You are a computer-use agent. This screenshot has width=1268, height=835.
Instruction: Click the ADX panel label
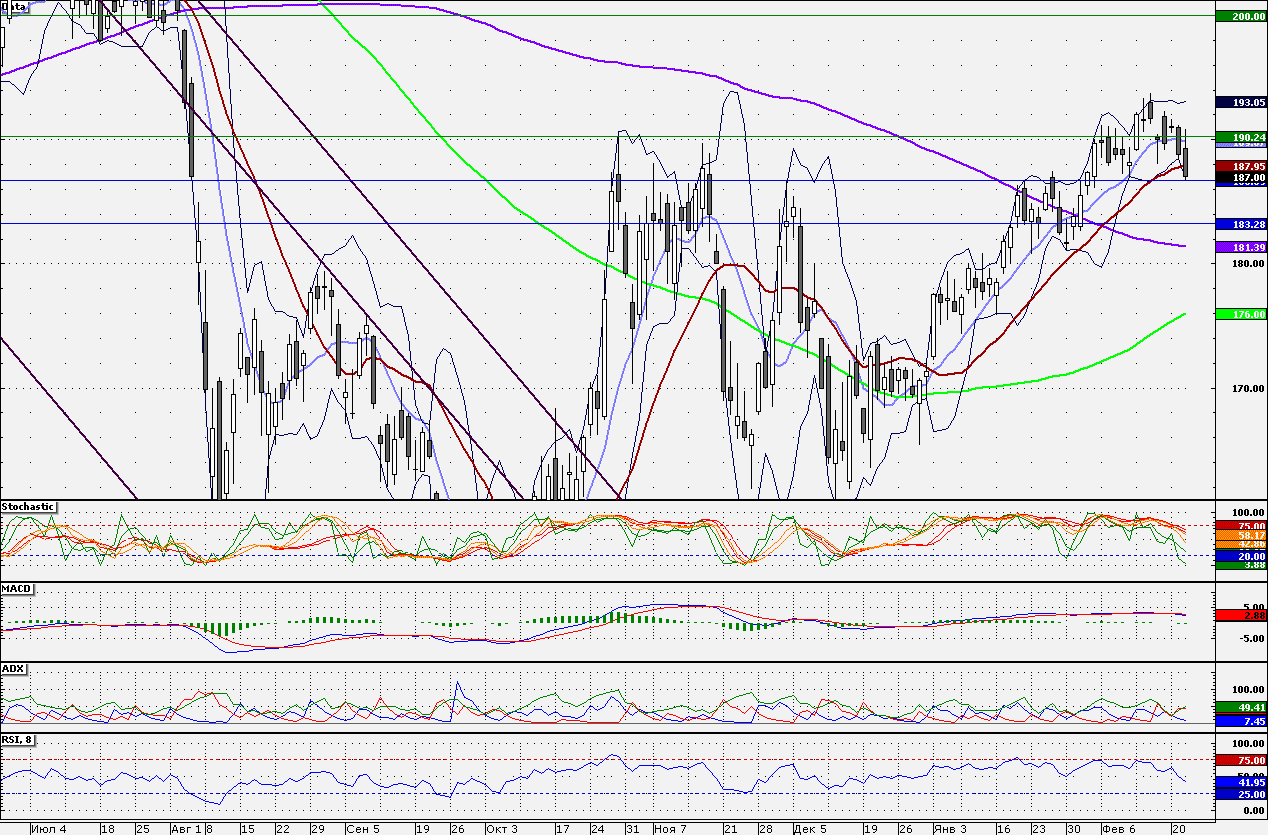tap(13, 668)
